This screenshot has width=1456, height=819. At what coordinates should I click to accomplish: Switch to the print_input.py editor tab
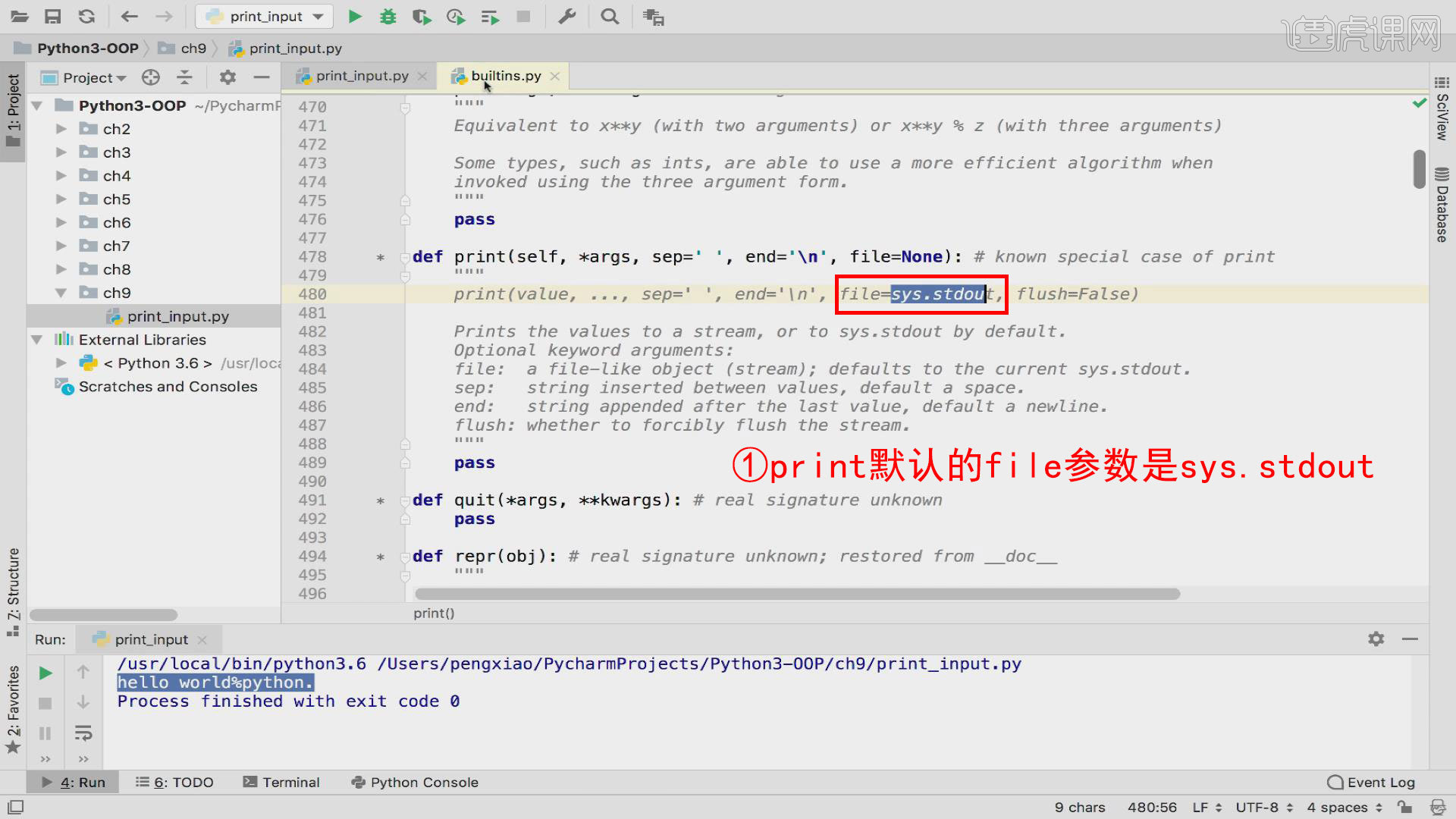coord(361,76)
